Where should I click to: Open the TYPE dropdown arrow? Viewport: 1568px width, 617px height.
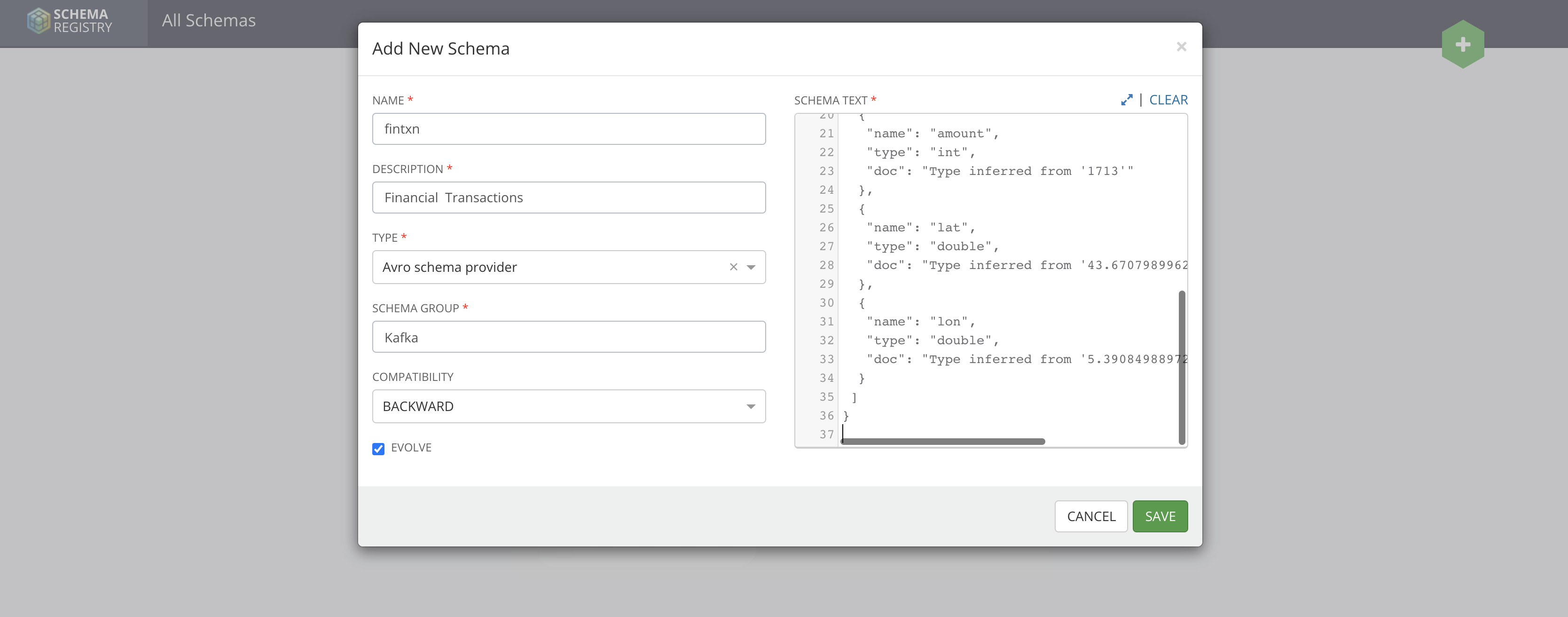point(751,268)
